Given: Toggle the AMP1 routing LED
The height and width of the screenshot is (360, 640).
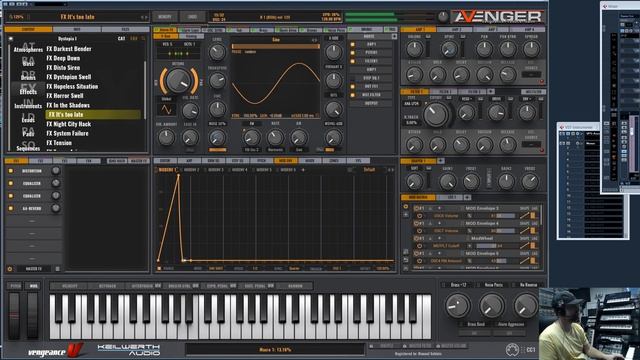Looking at the screenshot, I should click(353, 44).
